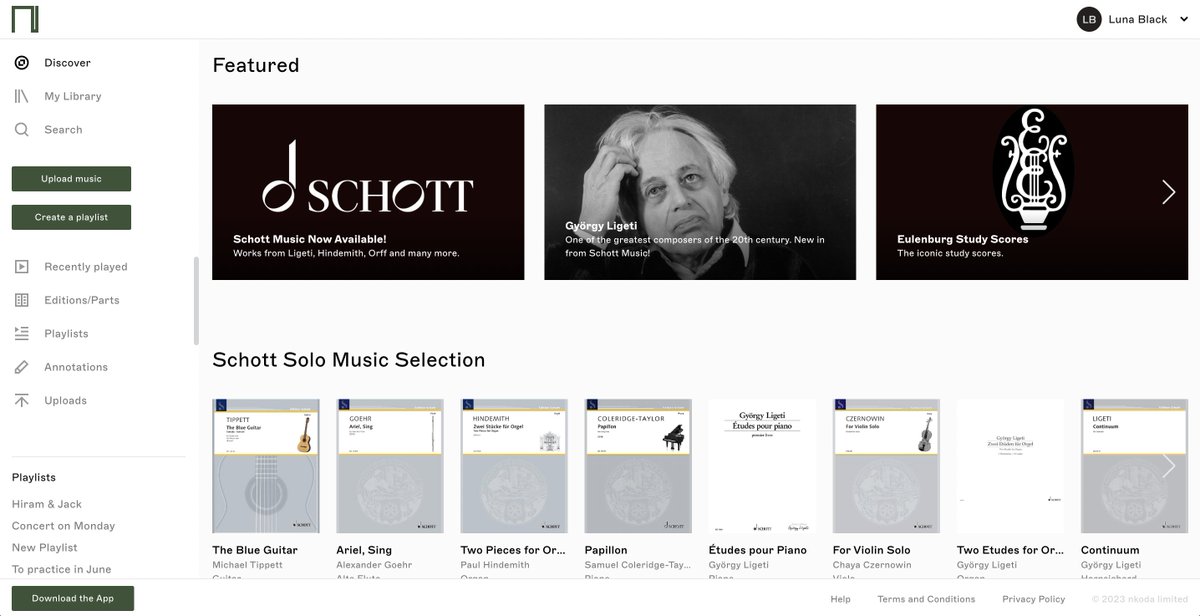
Task: Open the New Playlist entry
Action: pos(45,548)
